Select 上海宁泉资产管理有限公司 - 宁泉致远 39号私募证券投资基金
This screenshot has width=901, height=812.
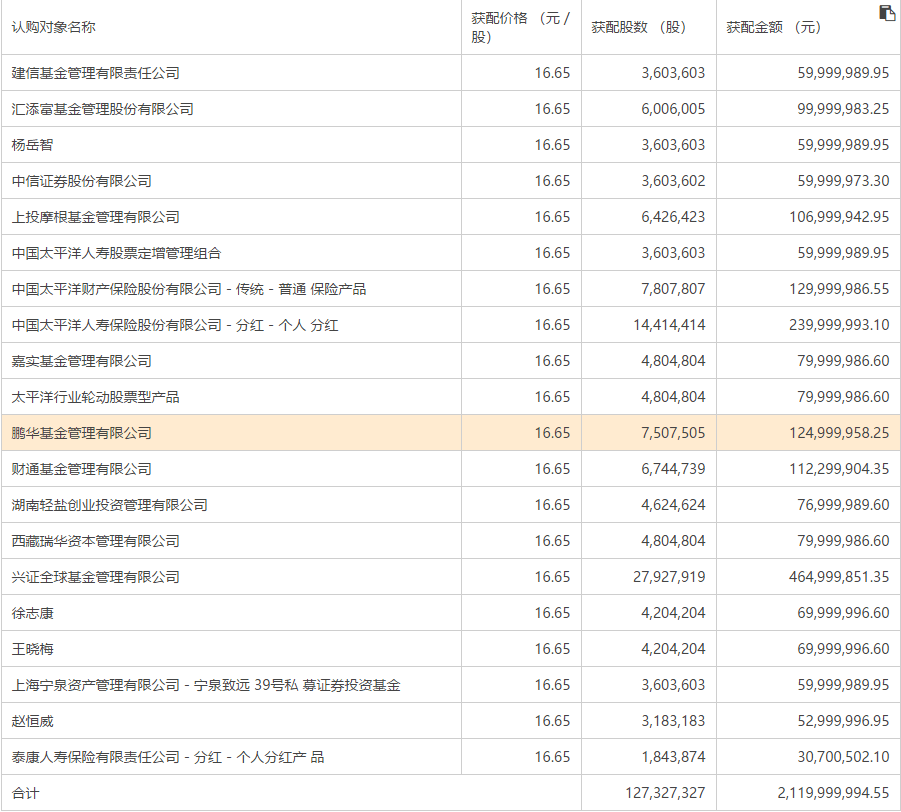206,685
